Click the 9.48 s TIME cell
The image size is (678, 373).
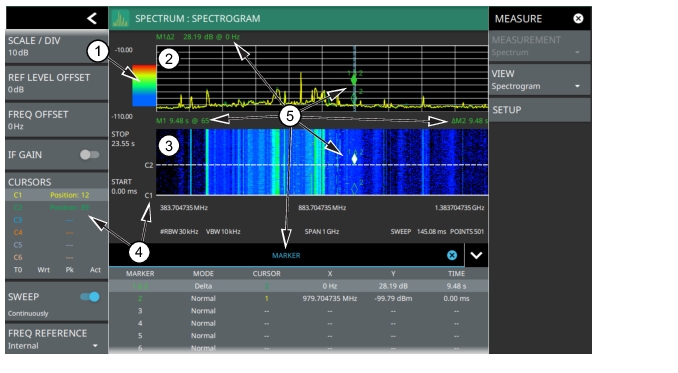pos(456,286)
